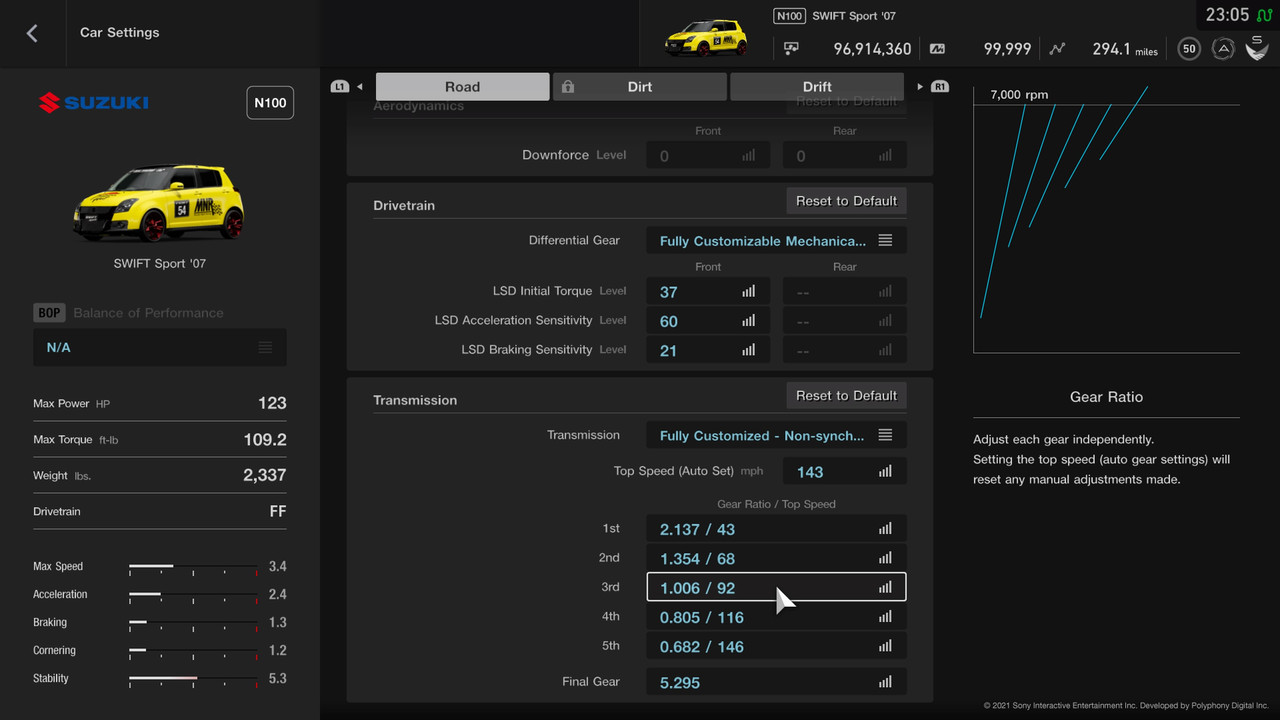Viewport: 1280px width, 720px height.
Task: Adjust the rear Downforce level value
Action: [x=845, y=156]
